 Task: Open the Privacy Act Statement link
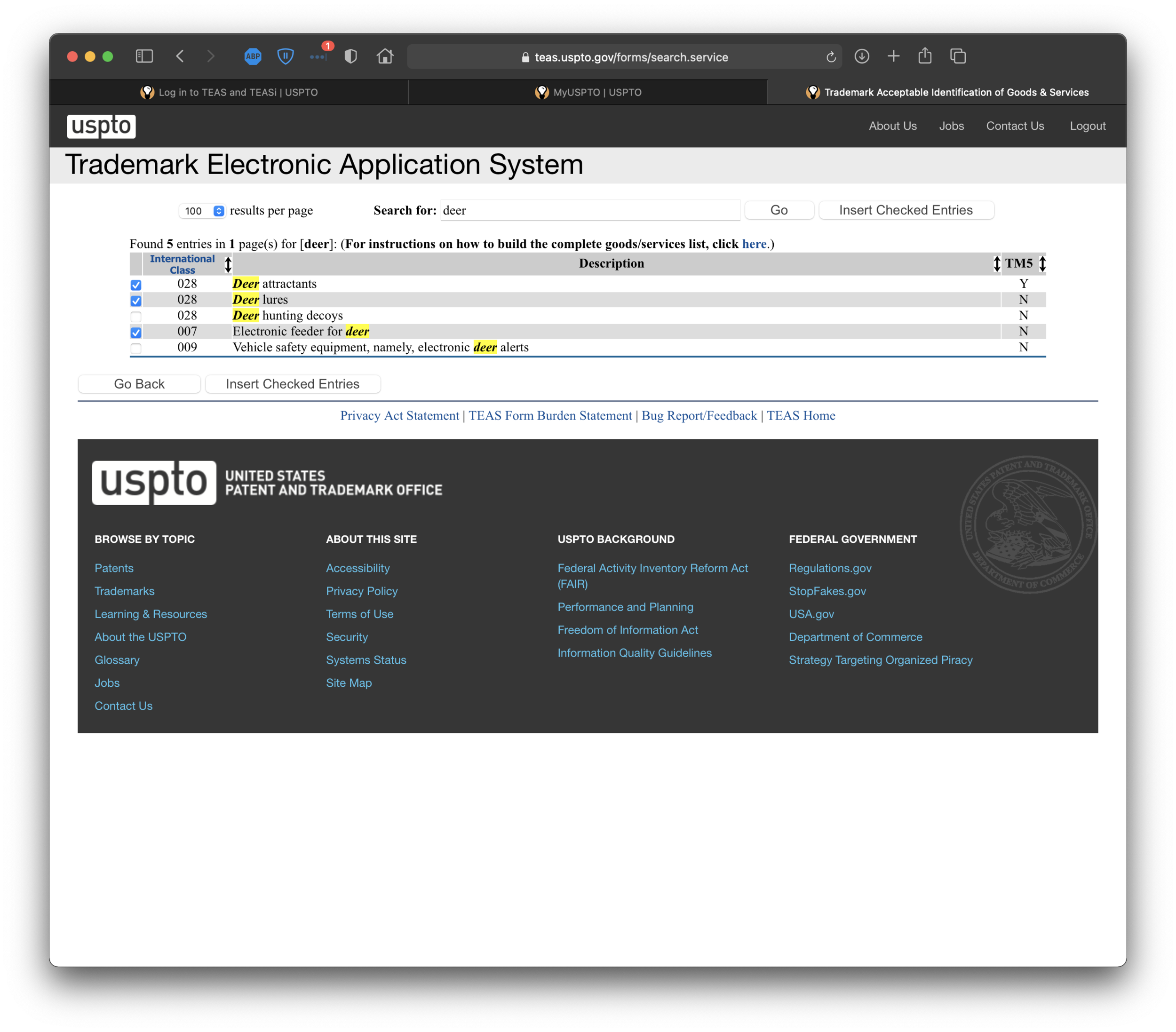(x=399, y=415)
